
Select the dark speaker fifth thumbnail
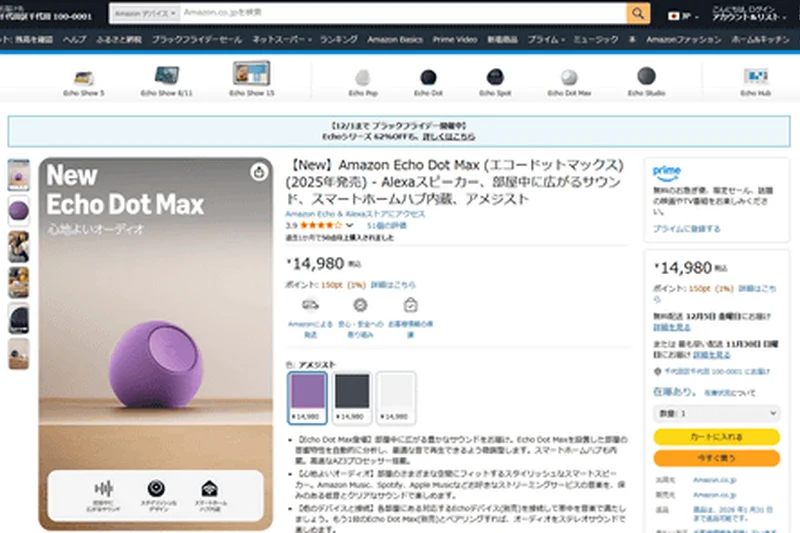pos(19,318)
